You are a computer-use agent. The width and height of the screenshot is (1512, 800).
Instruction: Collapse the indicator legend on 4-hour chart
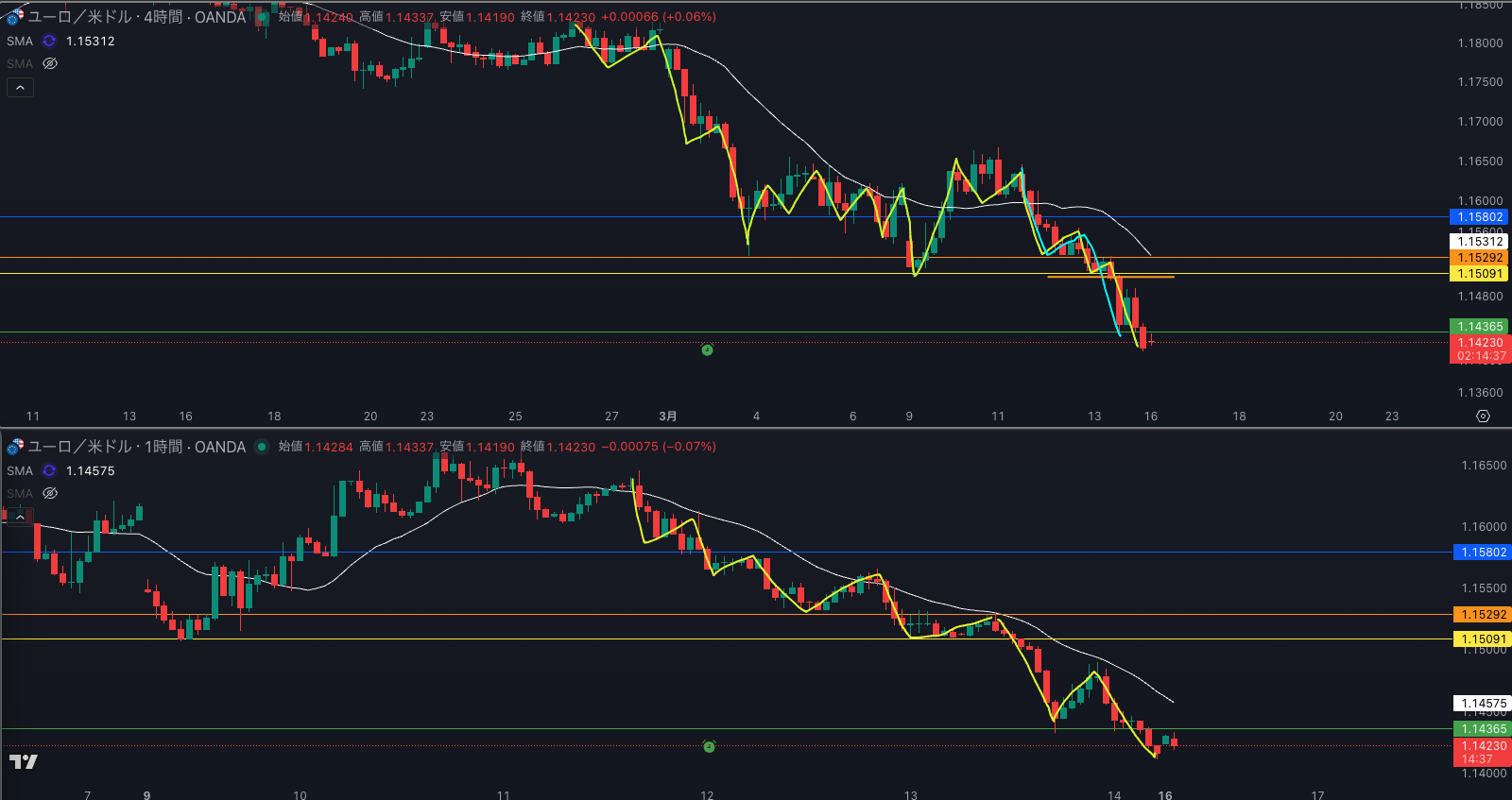pyautogui.click(x=20, y=88)
